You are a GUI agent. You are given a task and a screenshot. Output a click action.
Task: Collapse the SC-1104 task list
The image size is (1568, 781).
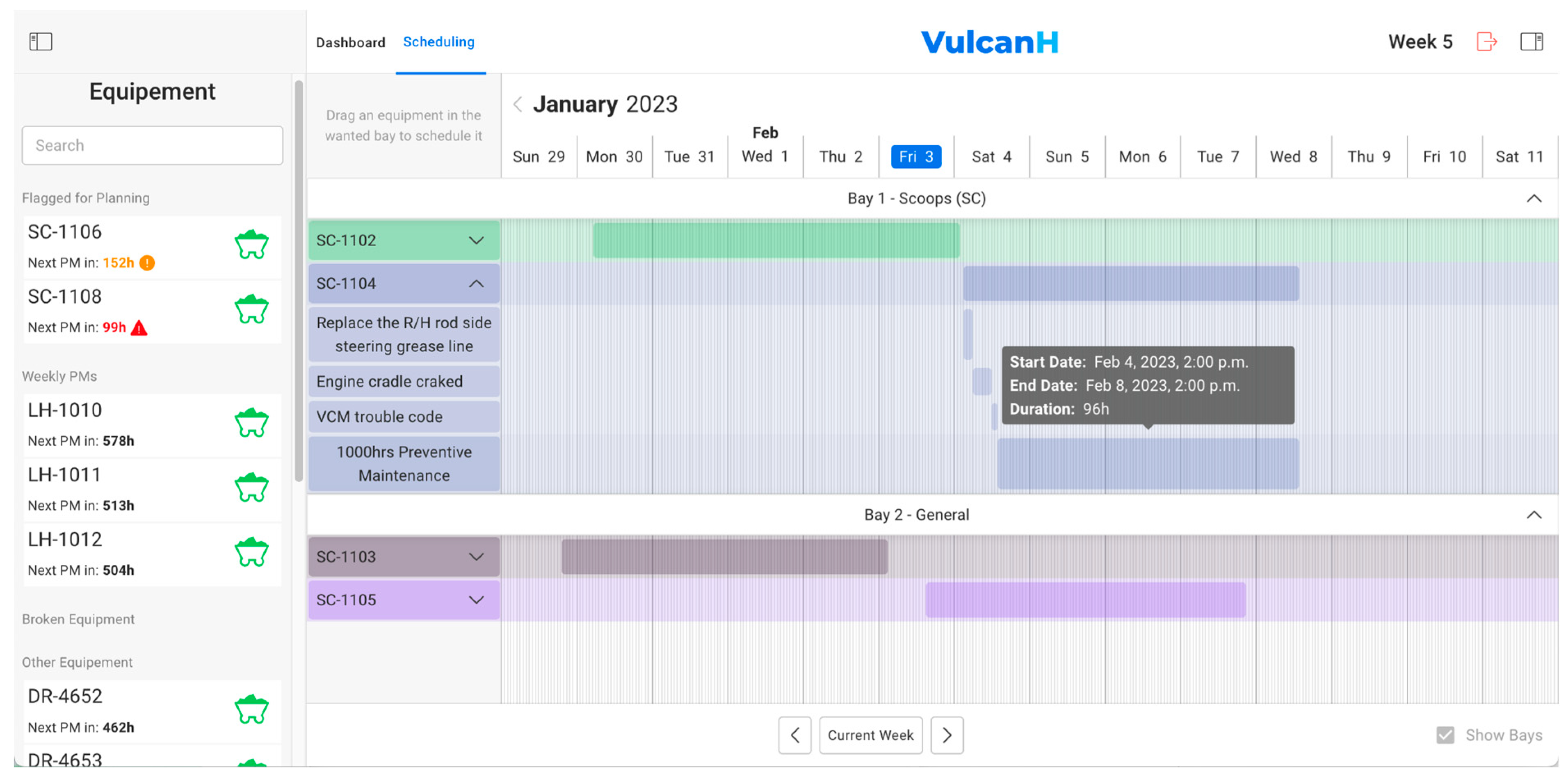pyautogui.click(x=476, y=284)
